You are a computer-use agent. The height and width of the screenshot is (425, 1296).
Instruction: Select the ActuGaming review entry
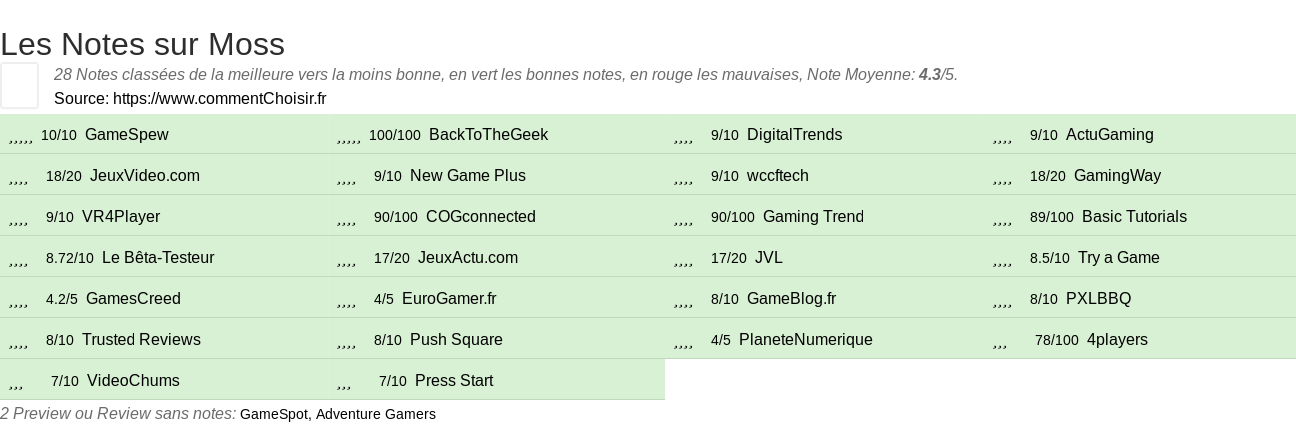(x=1109, y=135)
